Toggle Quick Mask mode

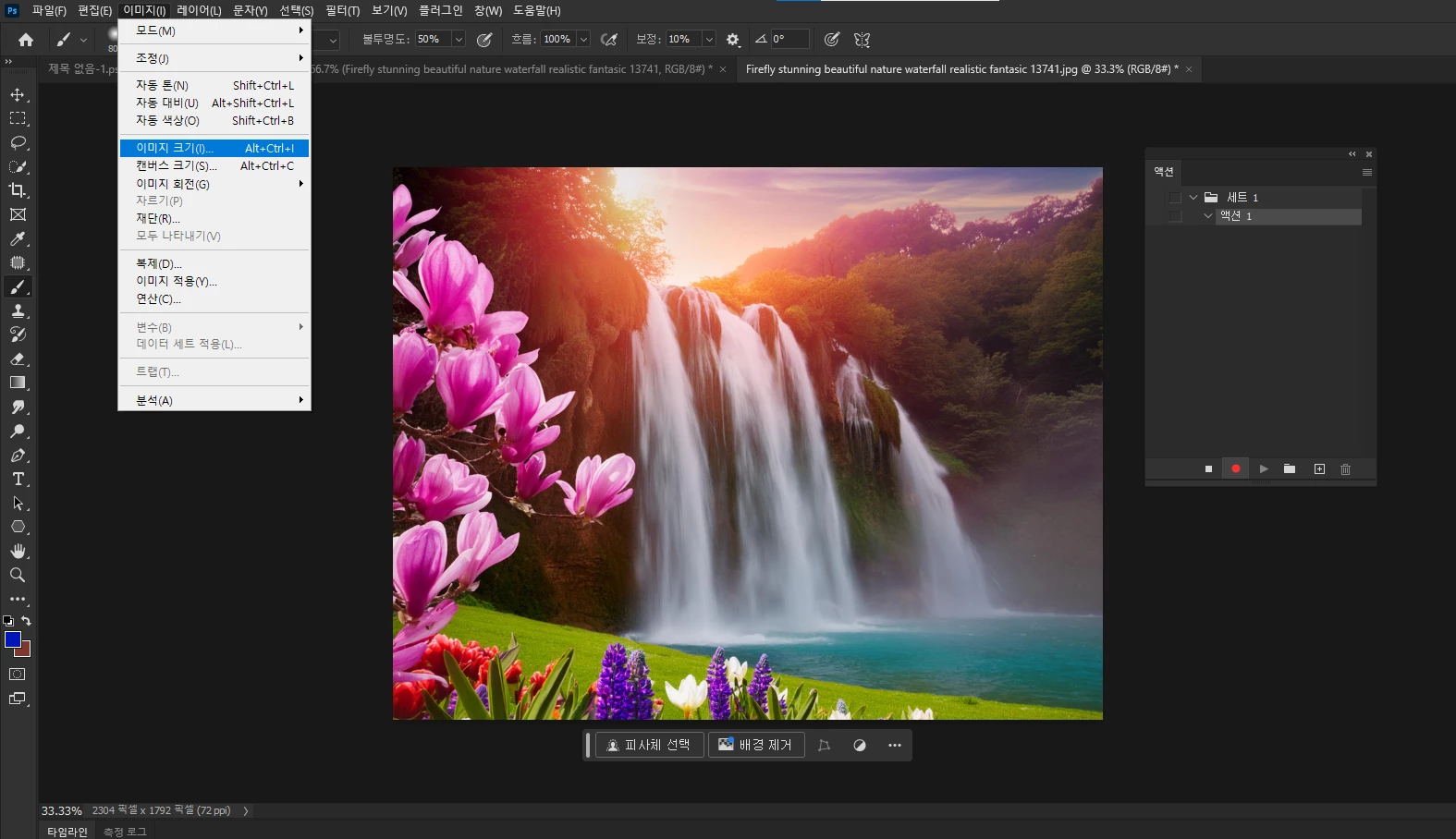pos(18,675)
